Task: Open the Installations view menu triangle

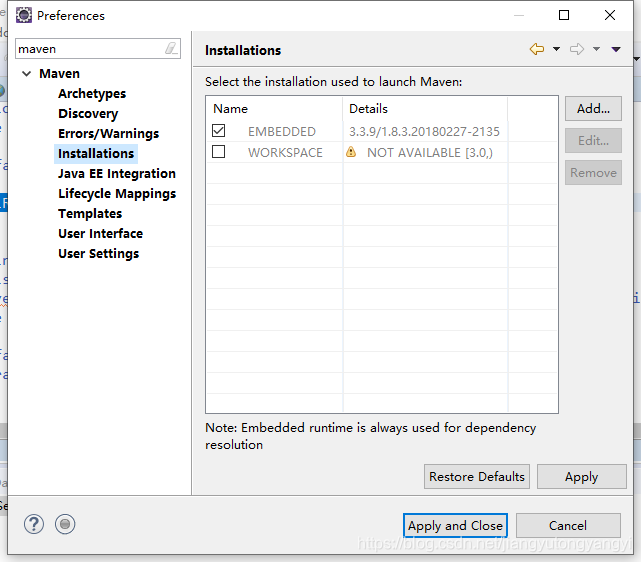Action: tap(616, 49)
